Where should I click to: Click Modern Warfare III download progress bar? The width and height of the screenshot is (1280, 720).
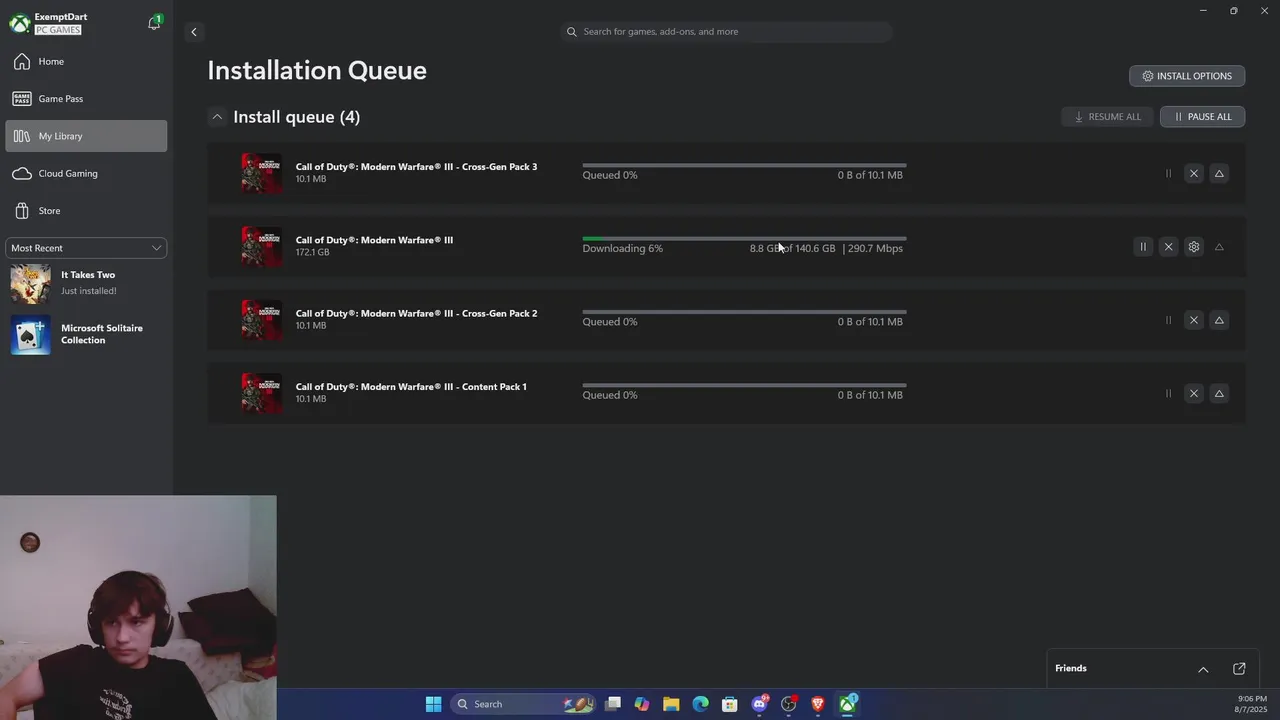coord(744,239)
